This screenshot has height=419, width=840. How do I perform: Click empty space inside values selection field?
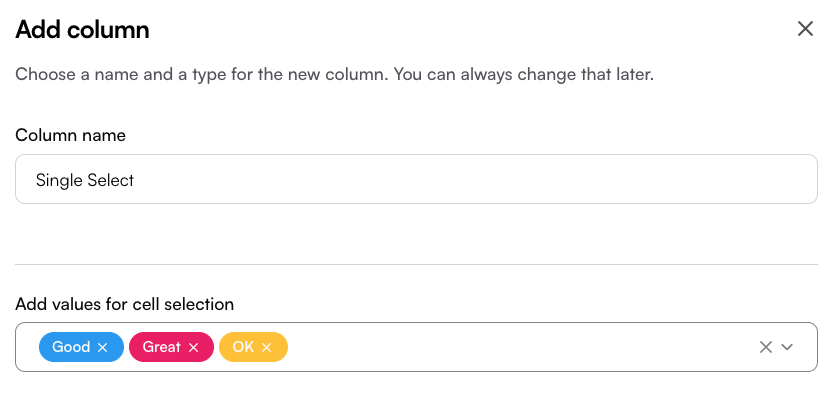tap(520, 347)
